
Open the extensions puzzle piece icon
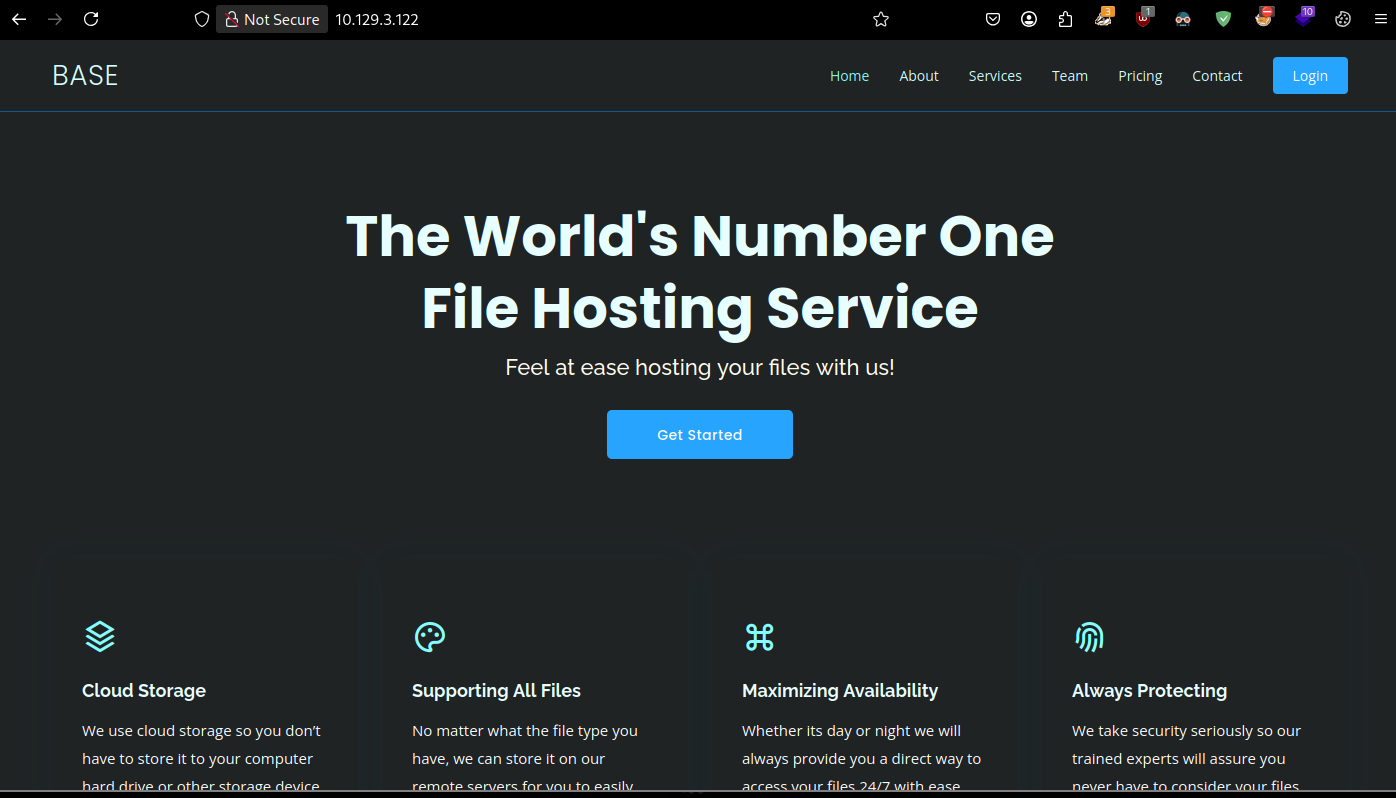tap(1065, 19)
